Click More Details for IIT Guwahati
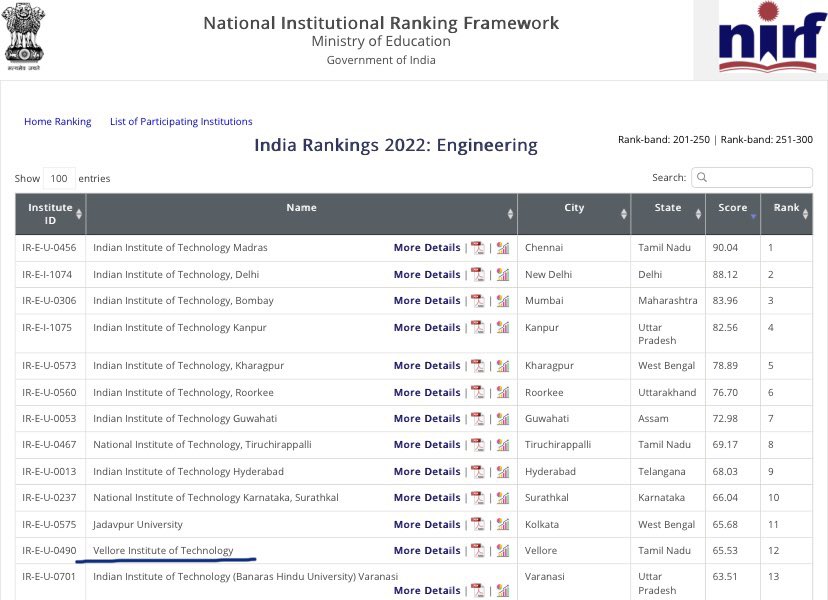 click(427, 418)
